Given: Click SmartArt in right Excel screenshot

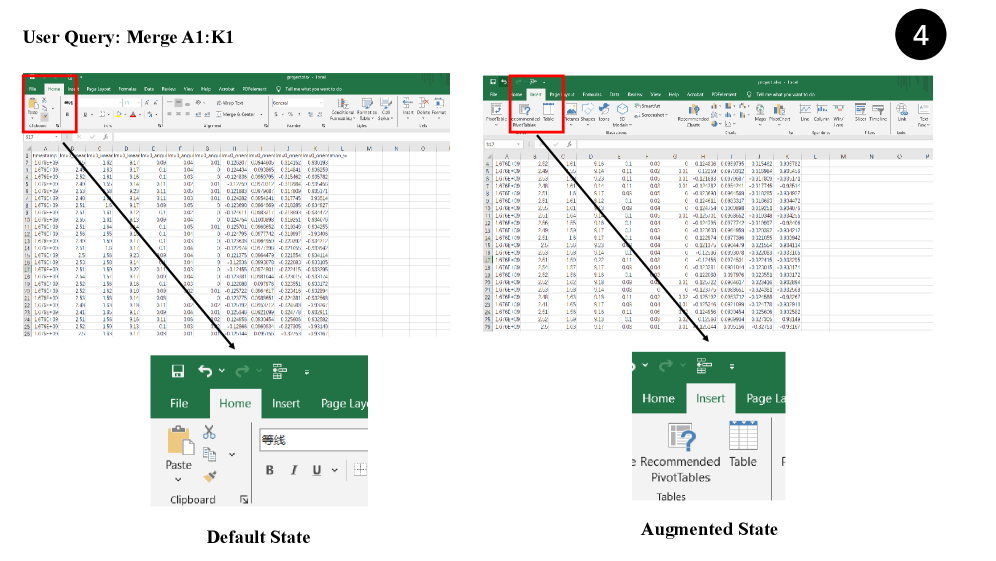Looking at the screenshot, I should pyautogui.click(x=648, y=106).
